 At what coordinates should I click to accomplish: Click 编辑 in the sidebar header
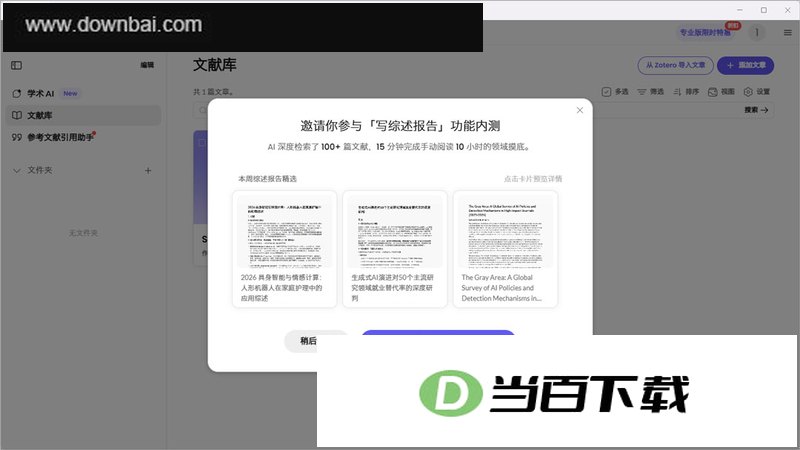point(147,65)
